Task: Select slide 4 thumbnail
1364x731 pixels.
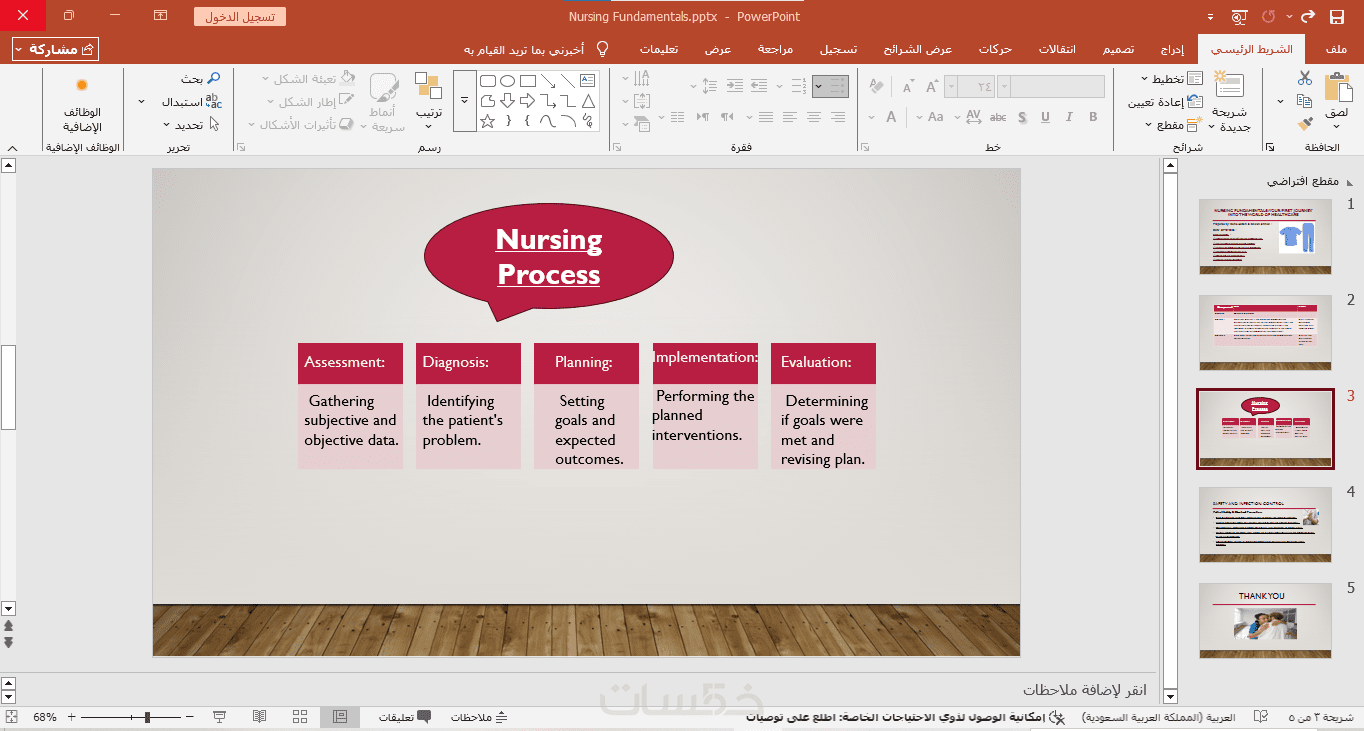Action: tap(1265, 524)
